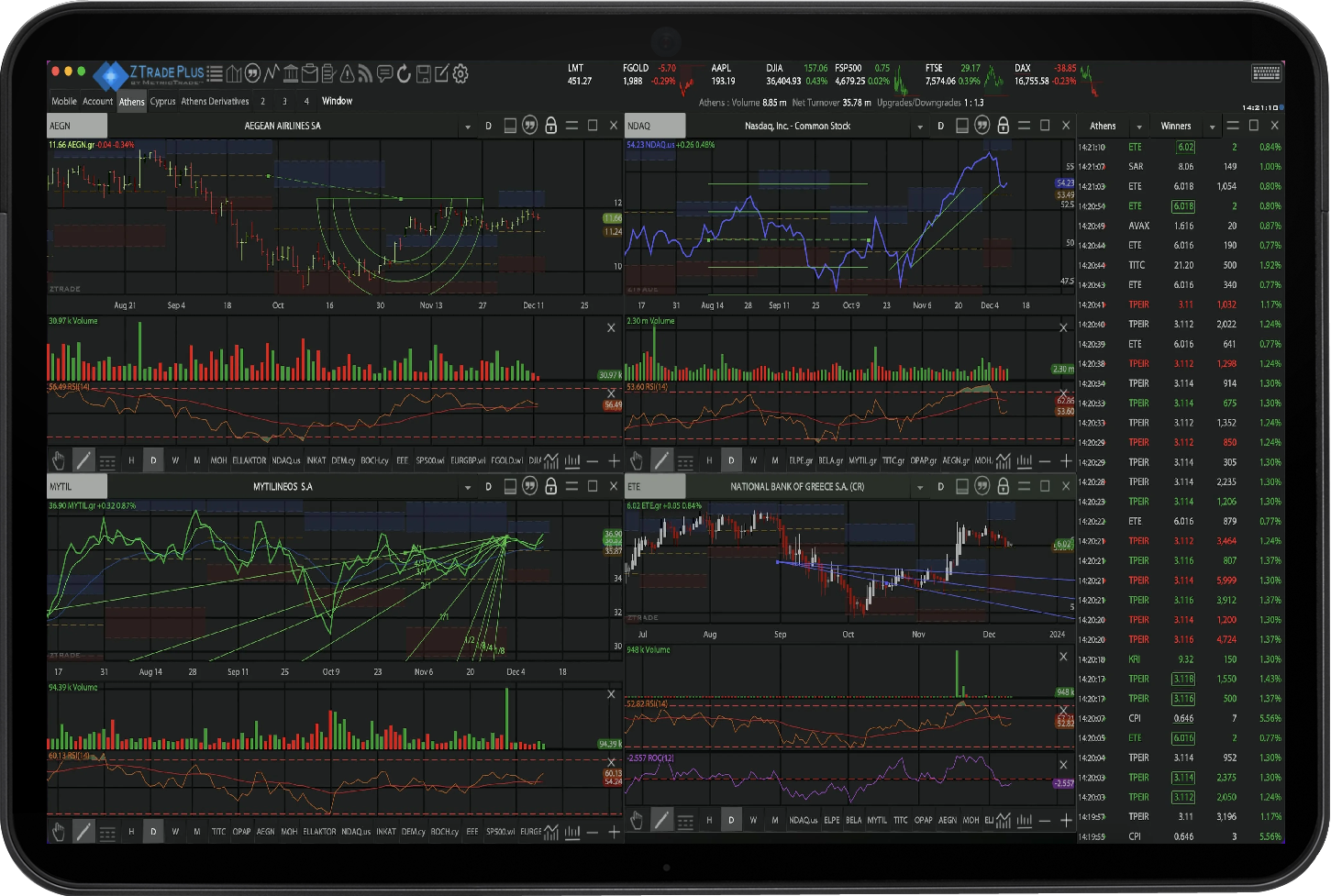Viewport: 1331px width, 896px height.
Task: Open the ticker panel menu lines icon
Action: coord(1233,126)
